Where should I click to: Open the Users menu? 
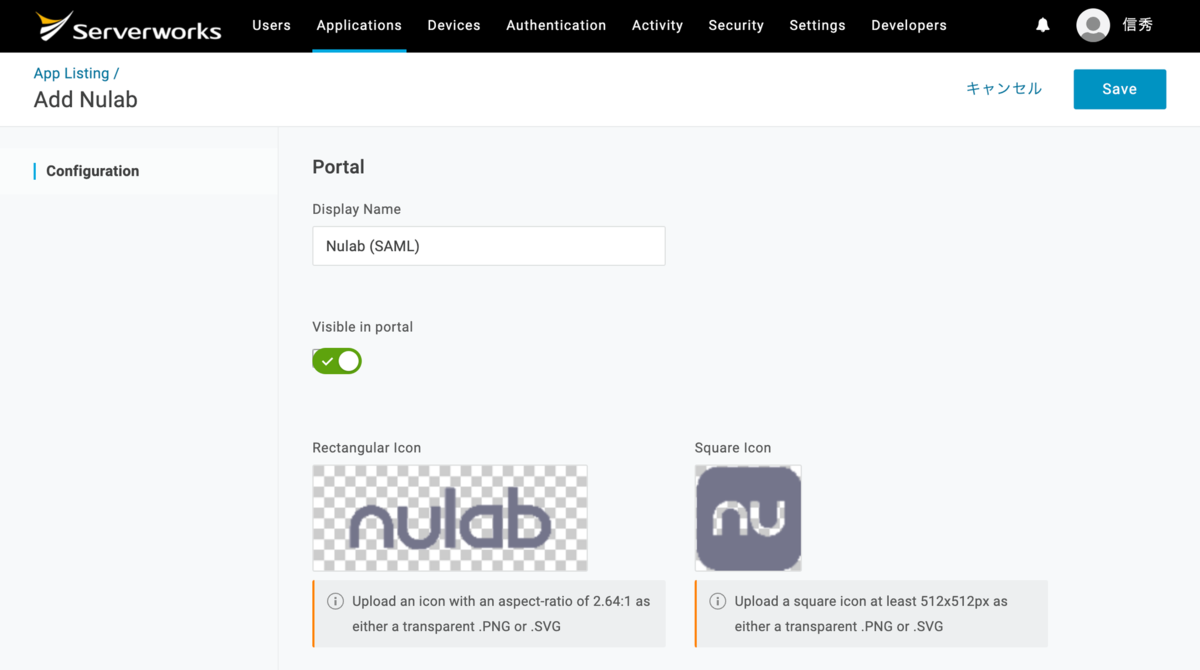pos(271,25)
